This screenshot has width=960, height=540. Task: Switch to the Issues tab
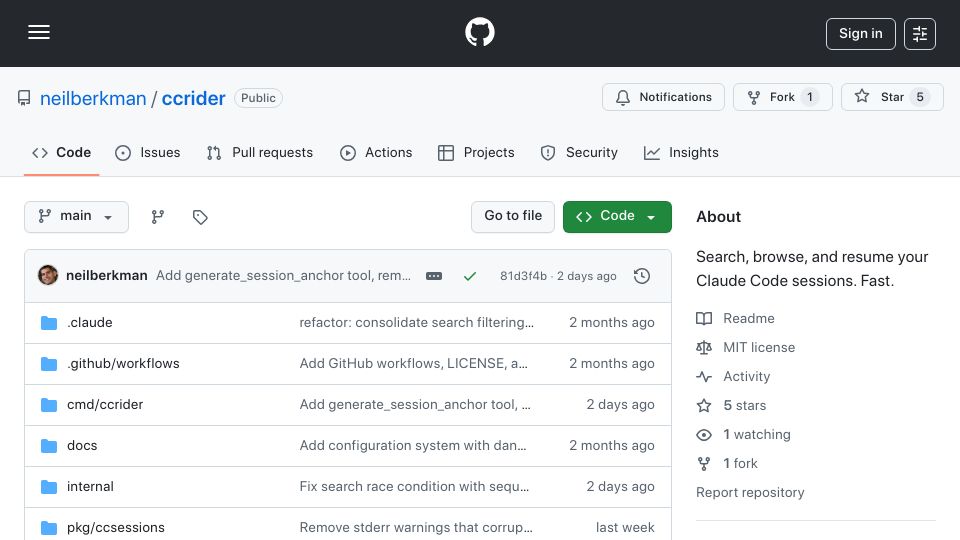(x=148, y=152)
